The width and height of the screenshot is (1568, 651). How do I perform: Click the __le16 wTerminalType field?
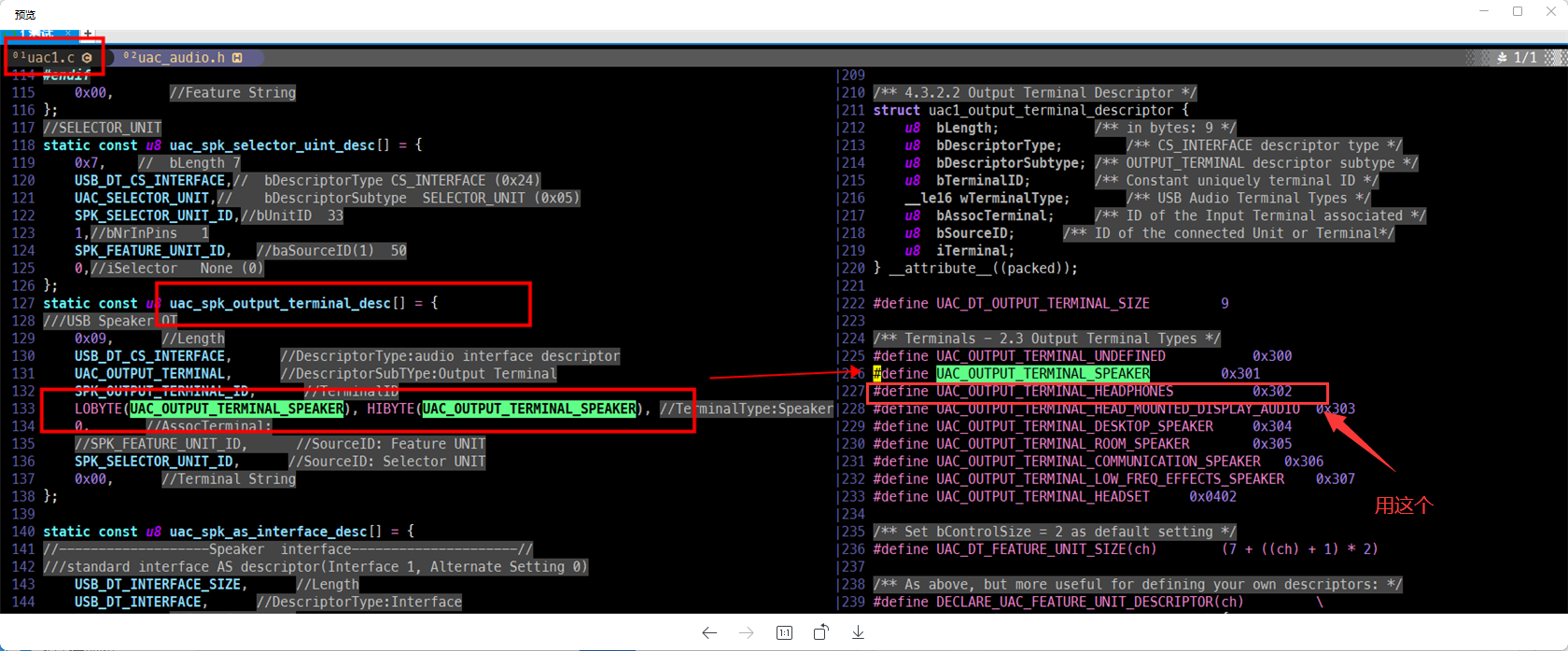[x=987, y=198]
